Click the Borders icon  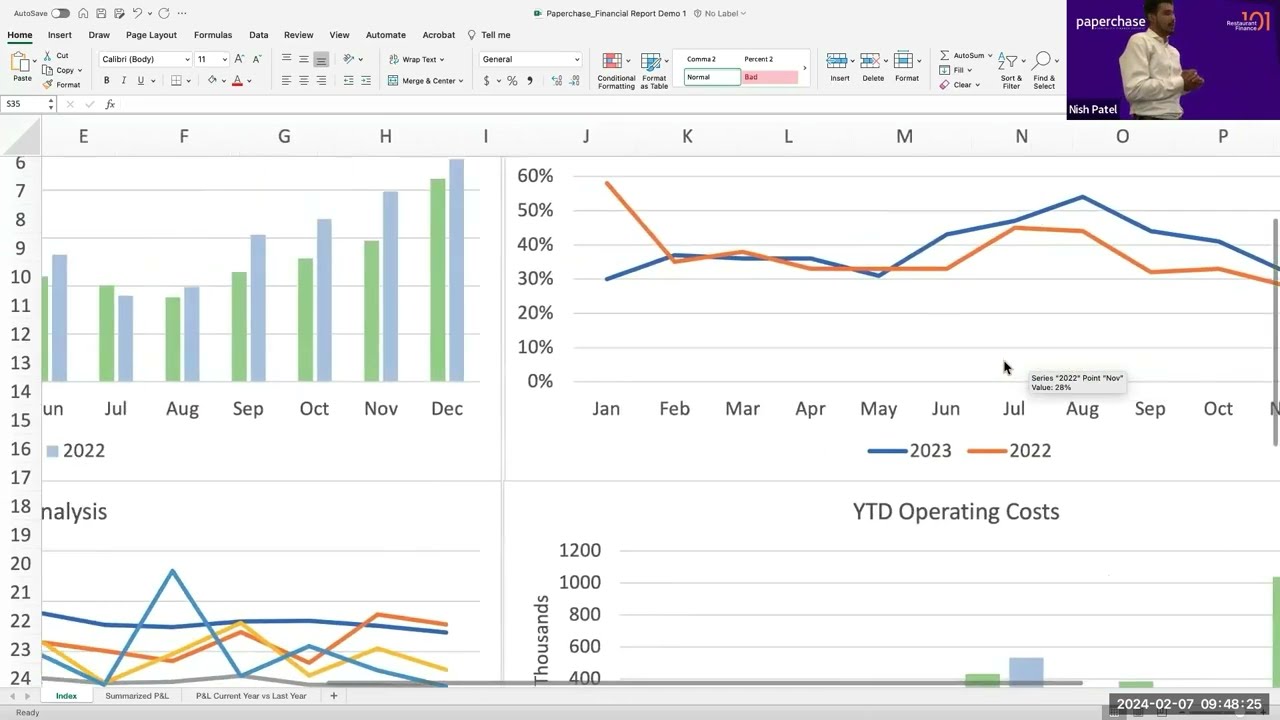(x=176, y=81)
